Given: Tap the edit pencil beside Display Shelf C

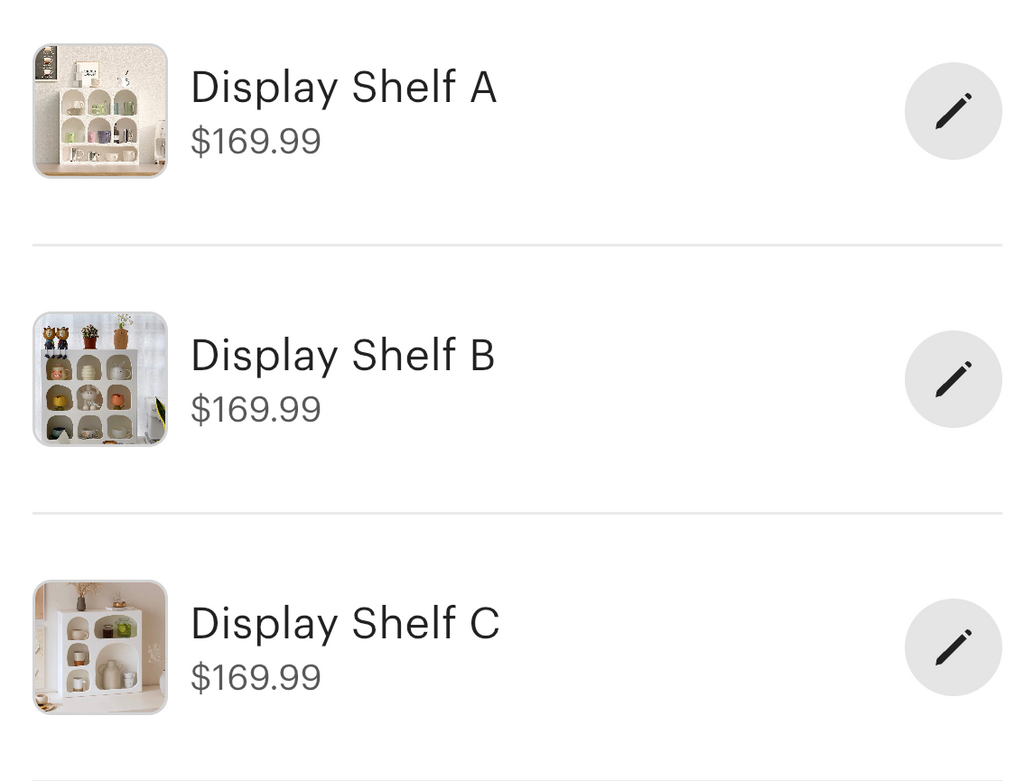Looking at the screenshot, I should click(x=953, y=647).
